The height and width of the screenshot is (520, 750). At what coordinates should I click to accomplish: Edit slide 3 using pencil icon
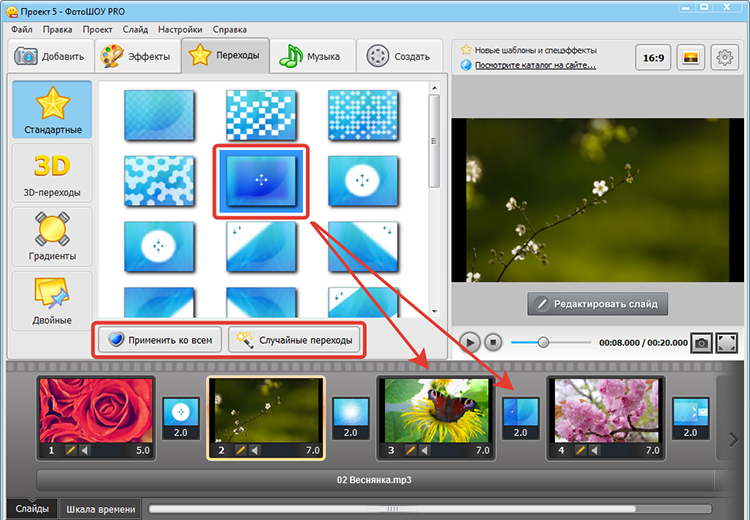point(410,450)
